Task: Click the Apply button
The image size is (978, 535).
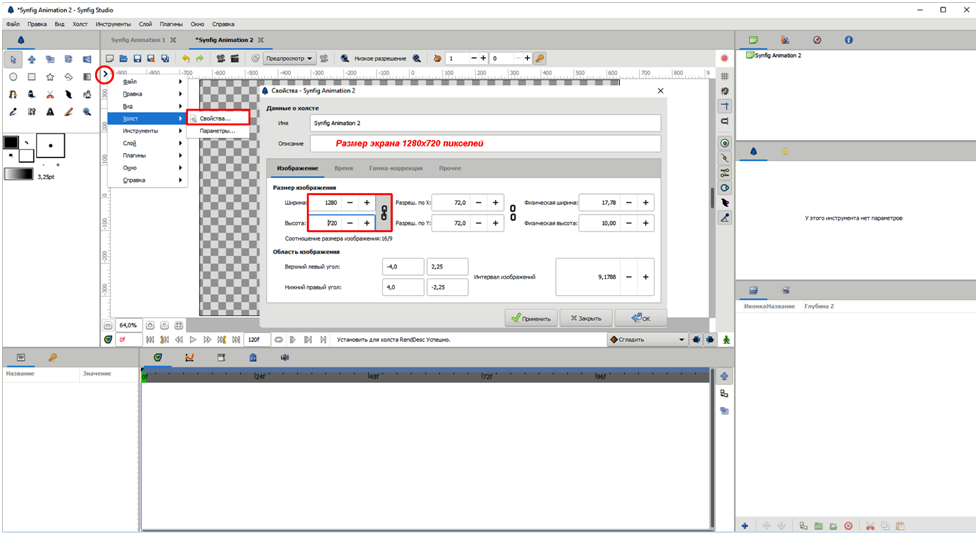Action: [x=531, y=318]
